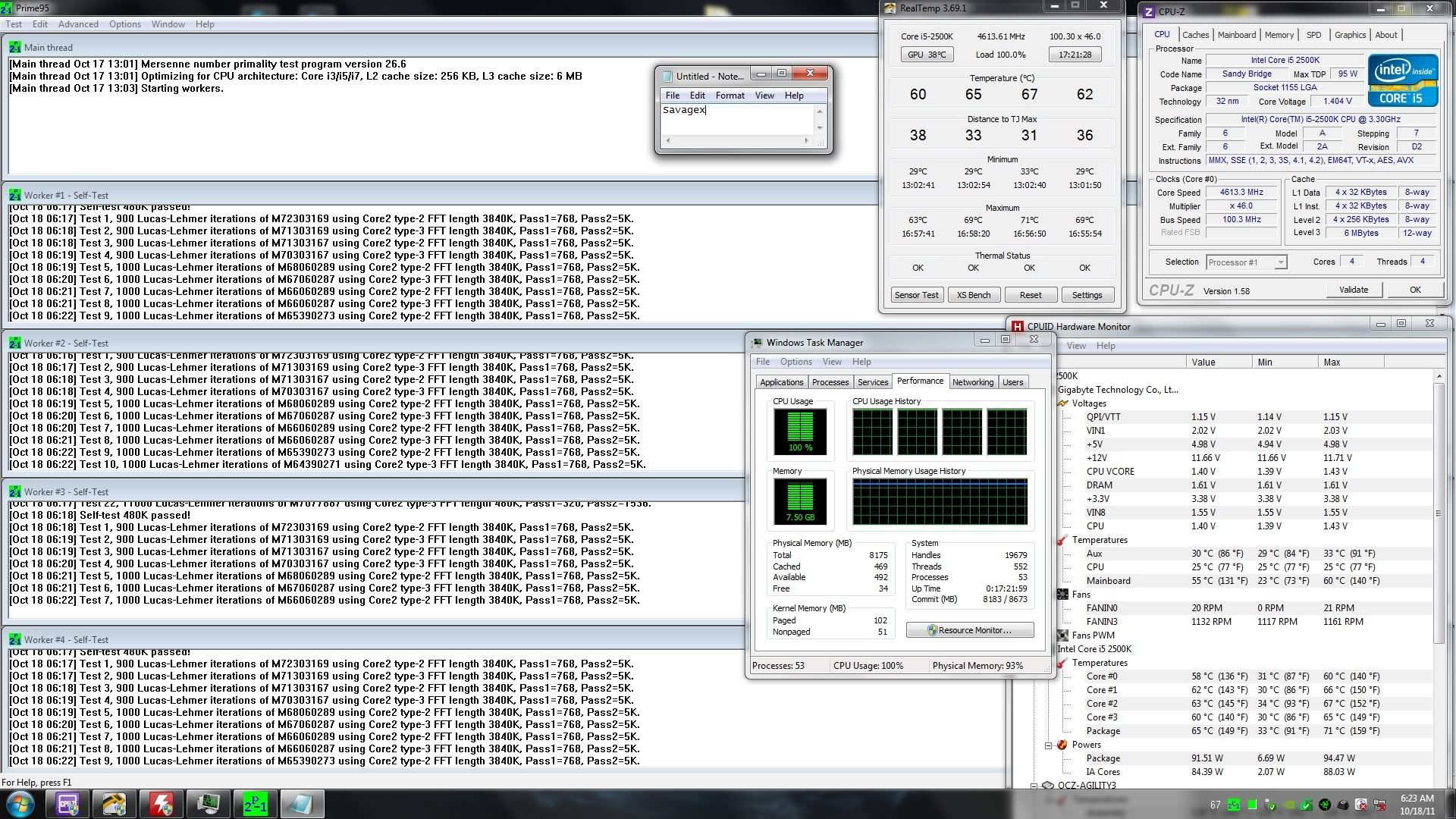Click the XS Bench button in RealTemp
Screen dimensions: 1456x819
point(974,295)
